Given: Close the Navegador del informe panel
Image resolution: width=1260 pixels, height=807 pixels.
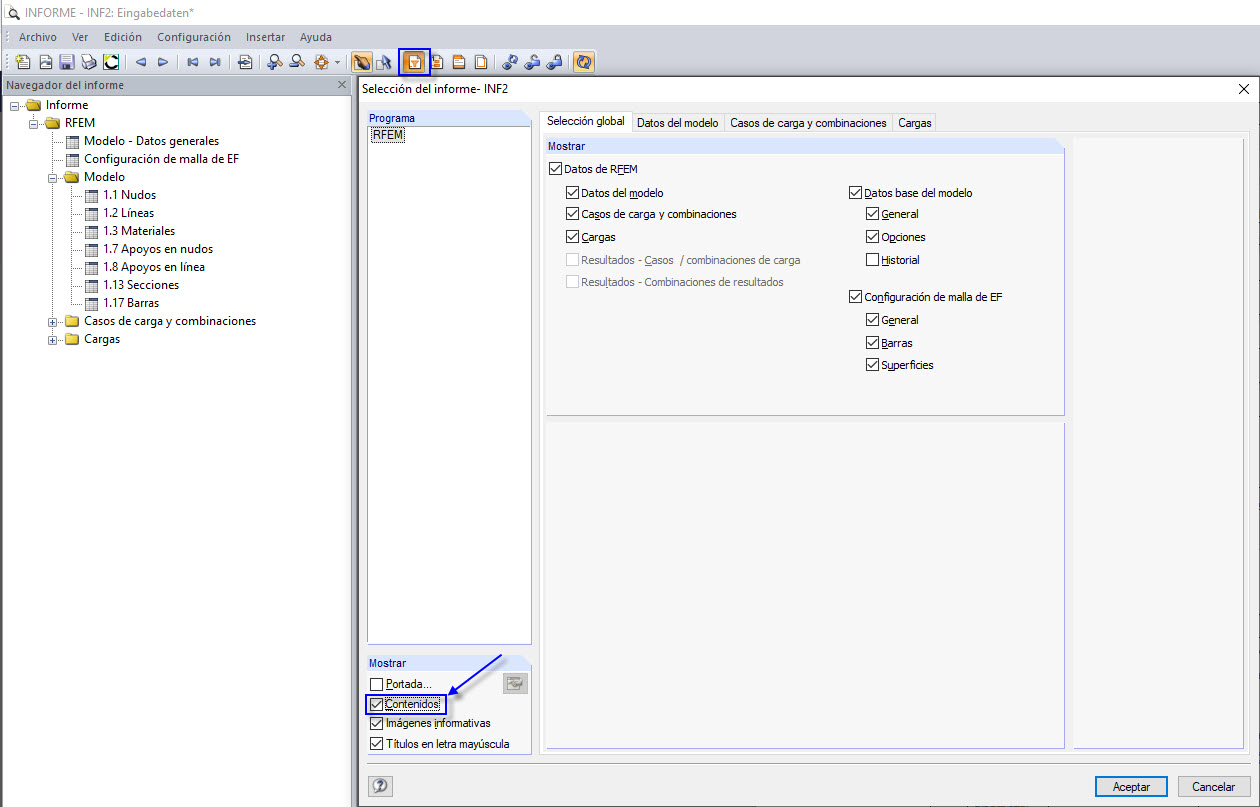Looking at the screenshot, I should [342, 85].
